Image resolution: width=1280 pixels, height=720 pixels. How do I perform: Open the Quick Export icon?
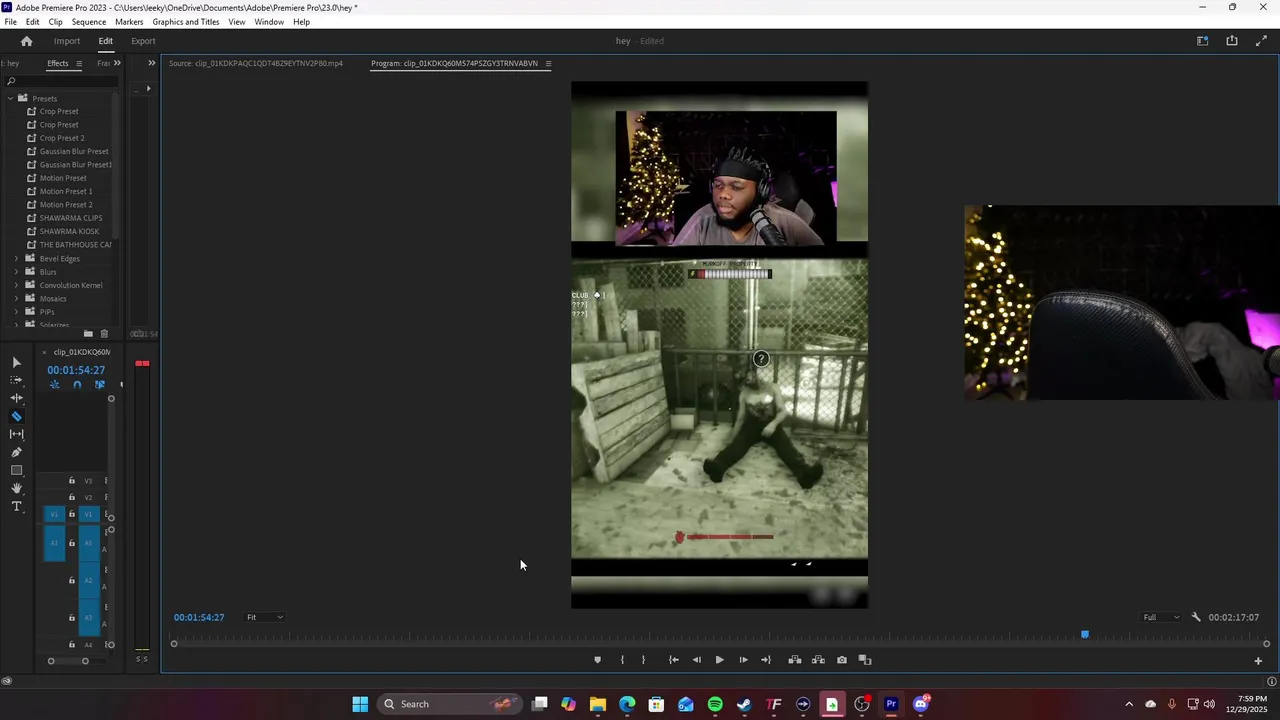(x=1232, y=41)
